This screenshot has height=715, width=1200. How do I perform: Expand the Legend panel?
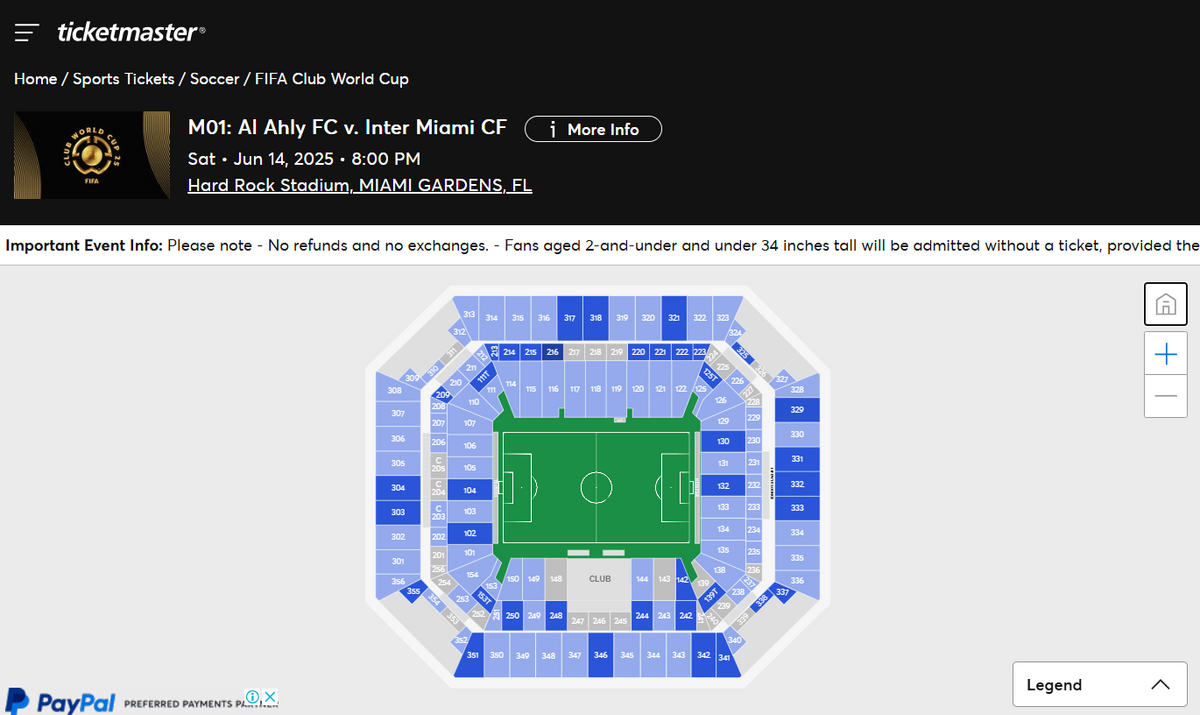[1099, 685]
